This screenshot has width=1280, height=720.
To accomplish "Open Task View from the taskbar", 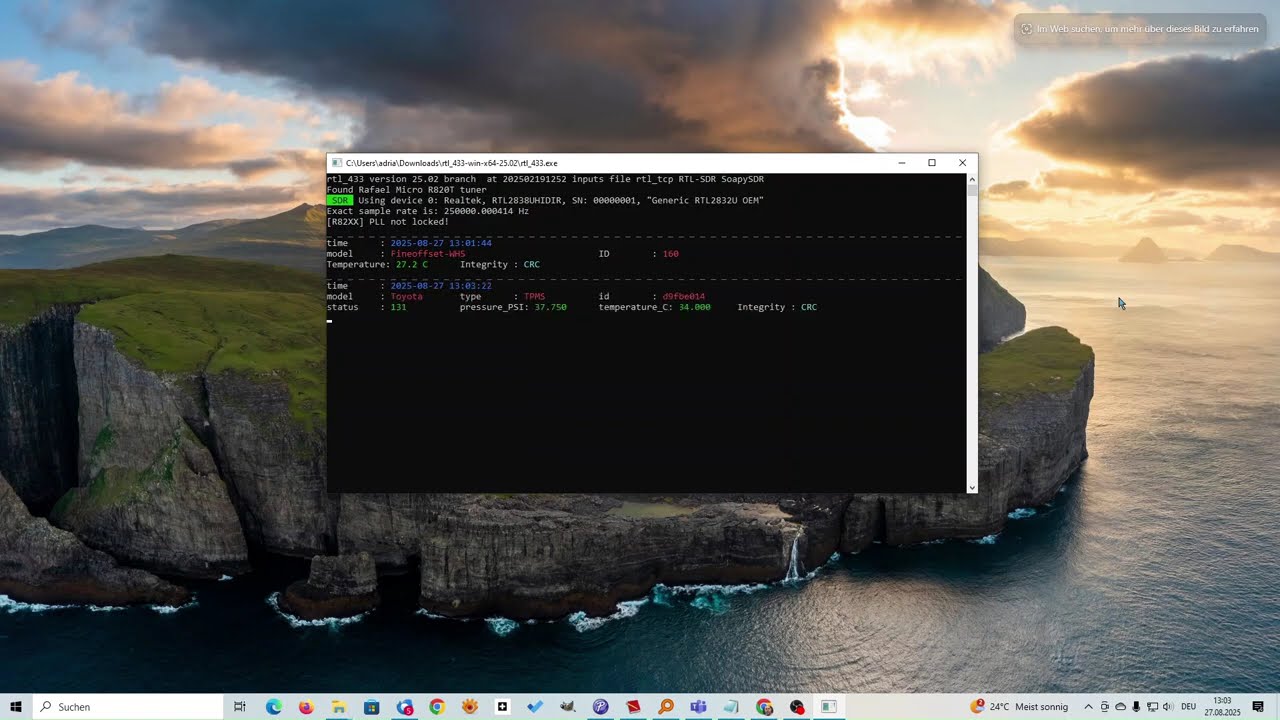I will pyautogui.click(x=240, y=707).
